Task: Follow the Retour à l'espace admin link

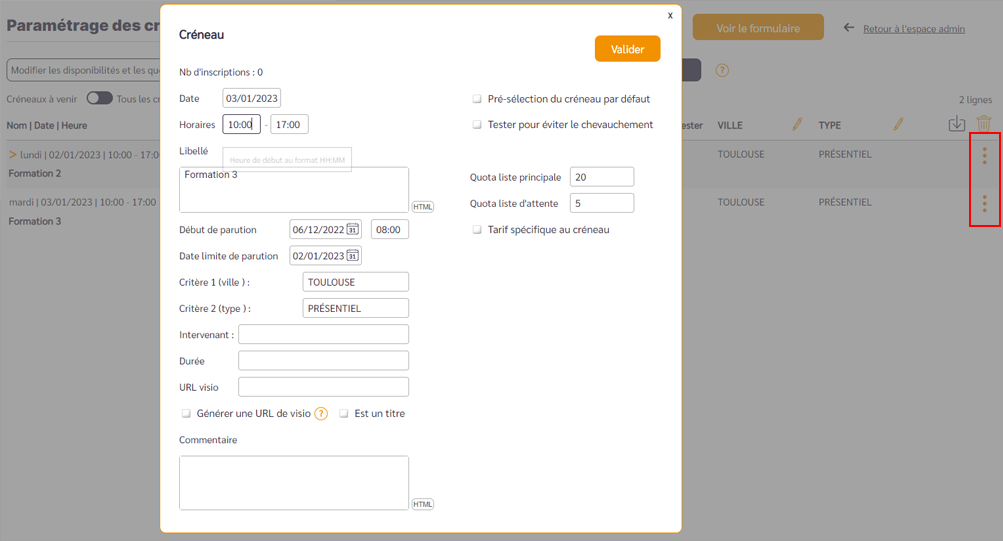Action: coord(913,29)
